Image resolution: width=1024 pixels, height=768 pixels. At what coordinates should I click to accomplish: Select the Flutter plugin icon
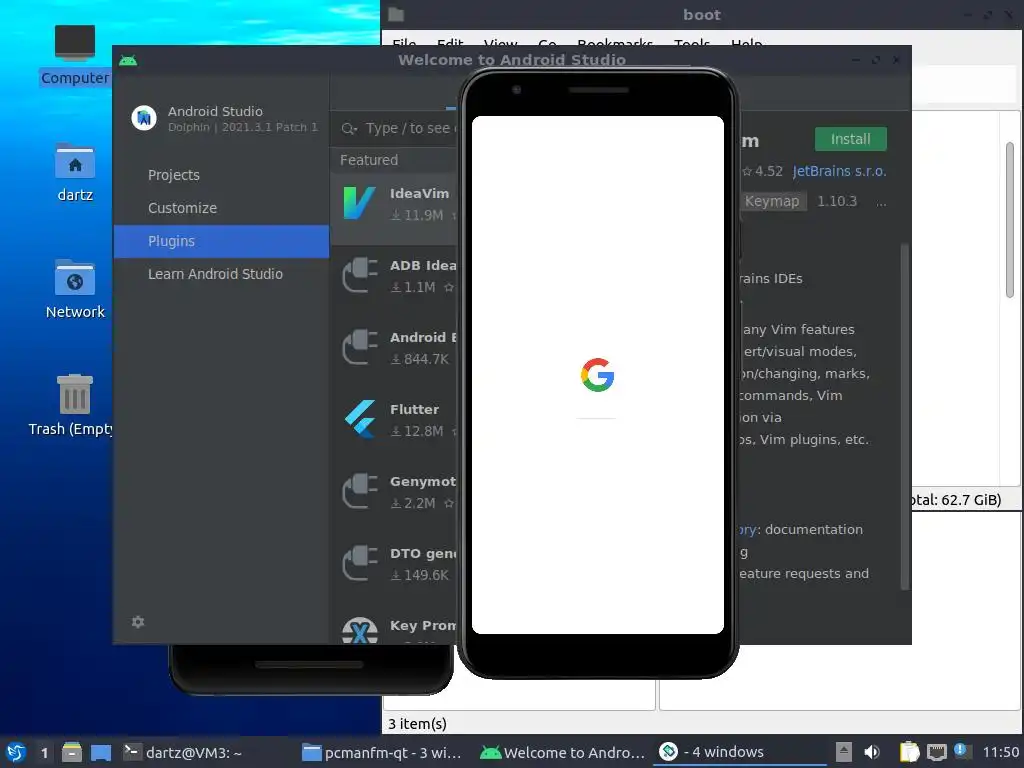click(360, 419)
